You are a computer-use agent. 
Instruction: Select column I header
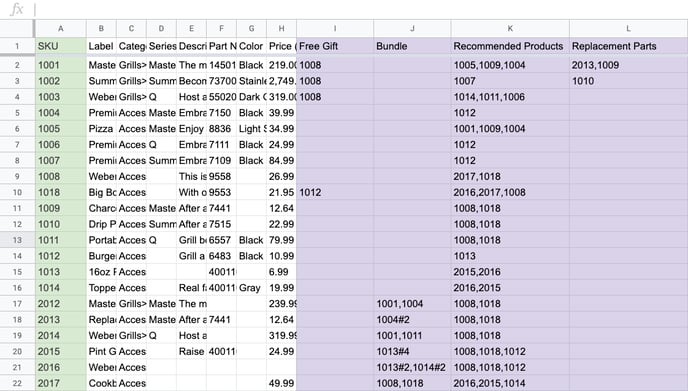point(335,29)
